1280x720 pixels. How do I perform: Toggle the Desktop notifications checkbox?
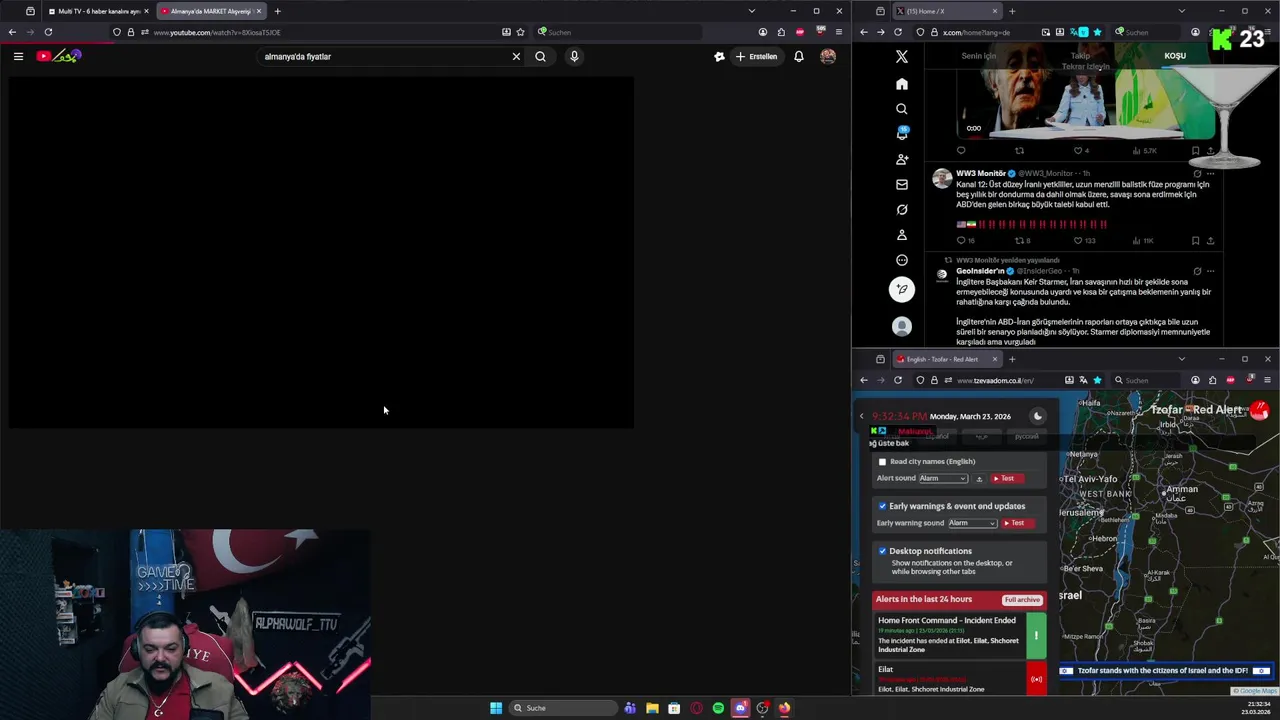(882, 551)
